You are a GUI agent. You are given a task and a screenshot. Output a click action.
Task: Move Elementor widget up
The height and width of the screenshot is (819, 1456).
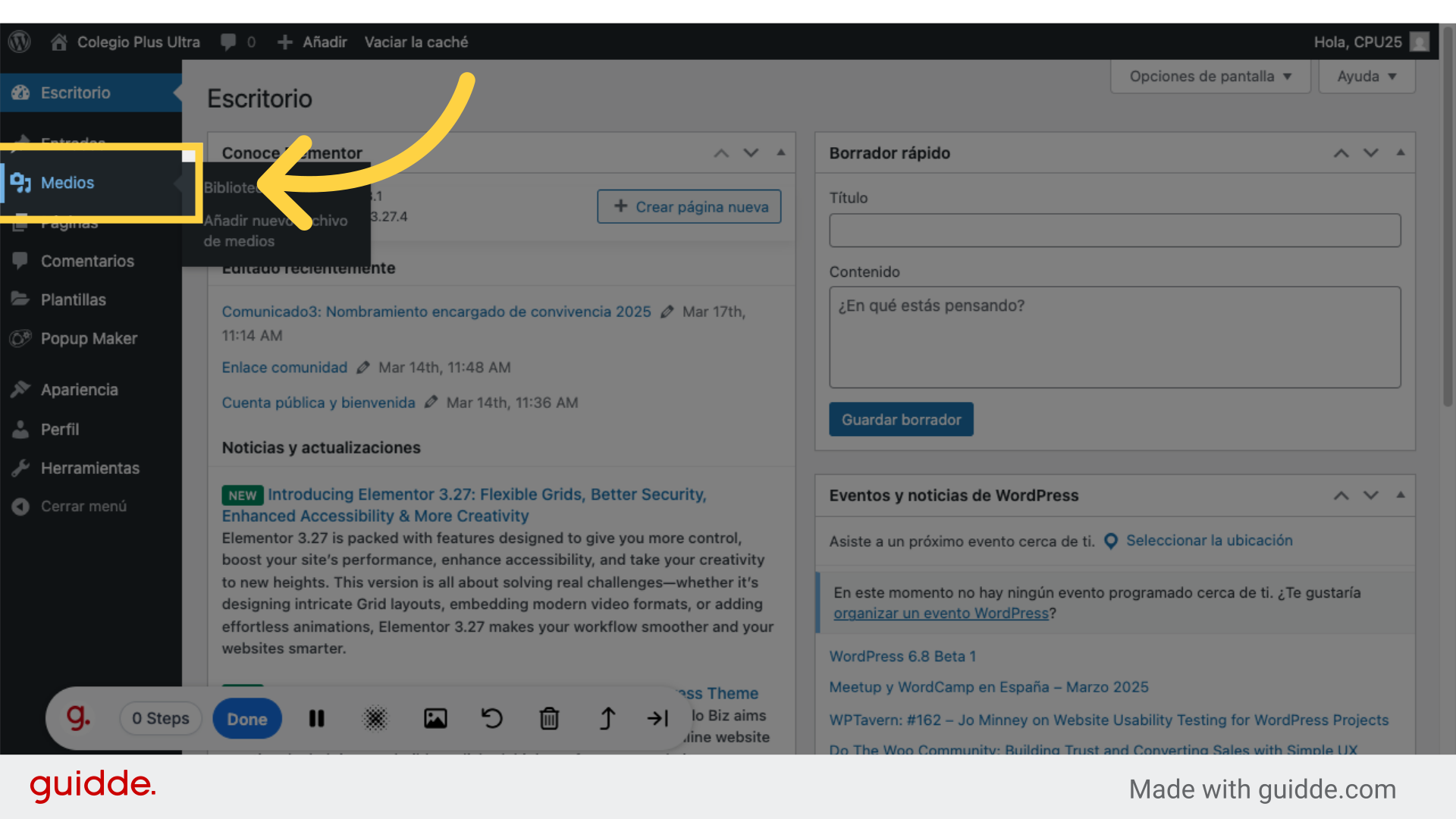point(721,153)
